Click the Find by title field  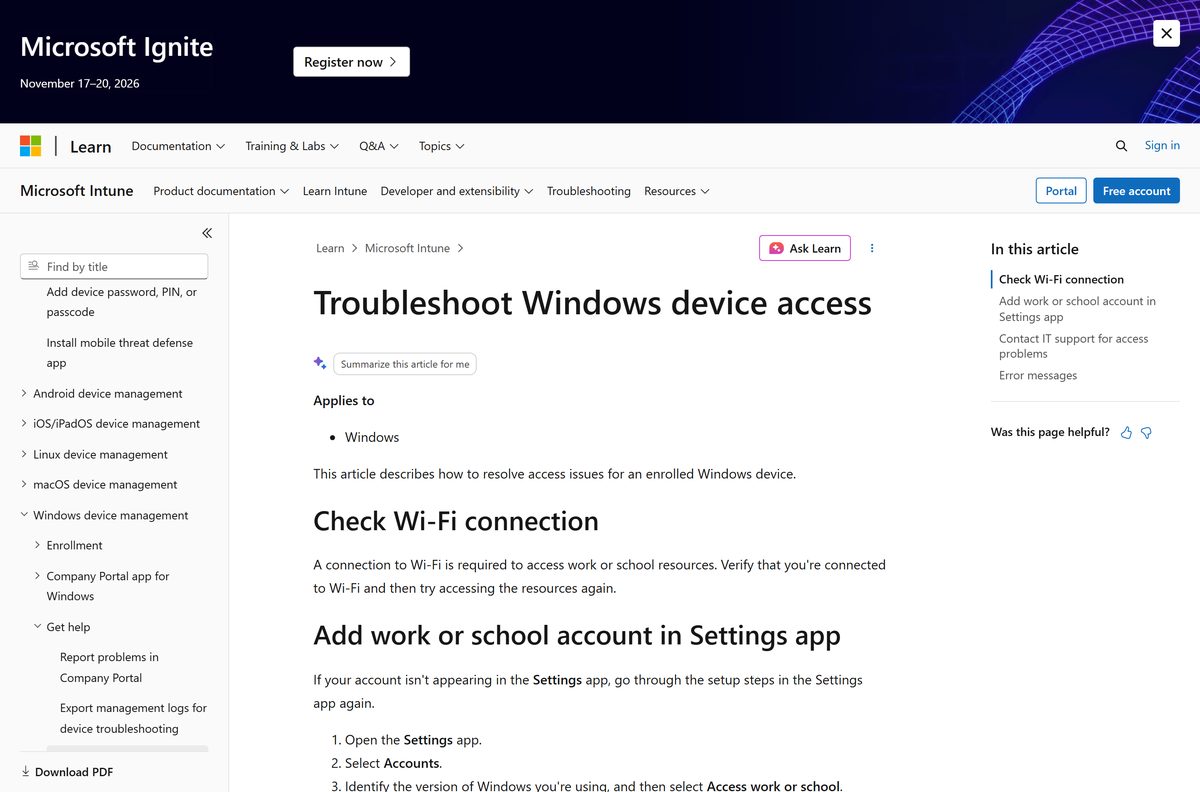(x=114, y=267)
